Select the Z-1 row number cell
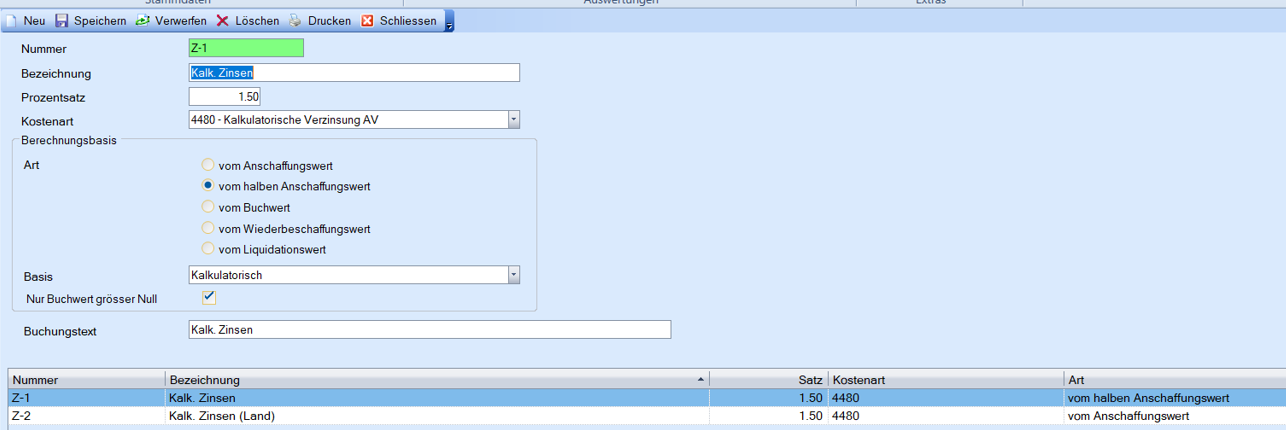 (87, 398)
